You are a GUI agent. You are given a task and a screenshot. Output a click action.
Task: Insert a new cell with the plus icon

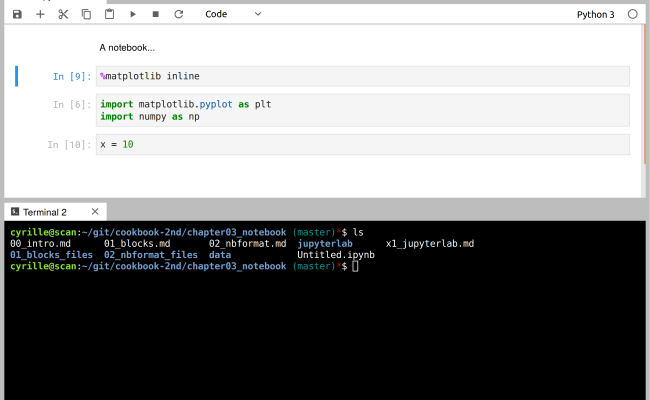tap(40, 15)
